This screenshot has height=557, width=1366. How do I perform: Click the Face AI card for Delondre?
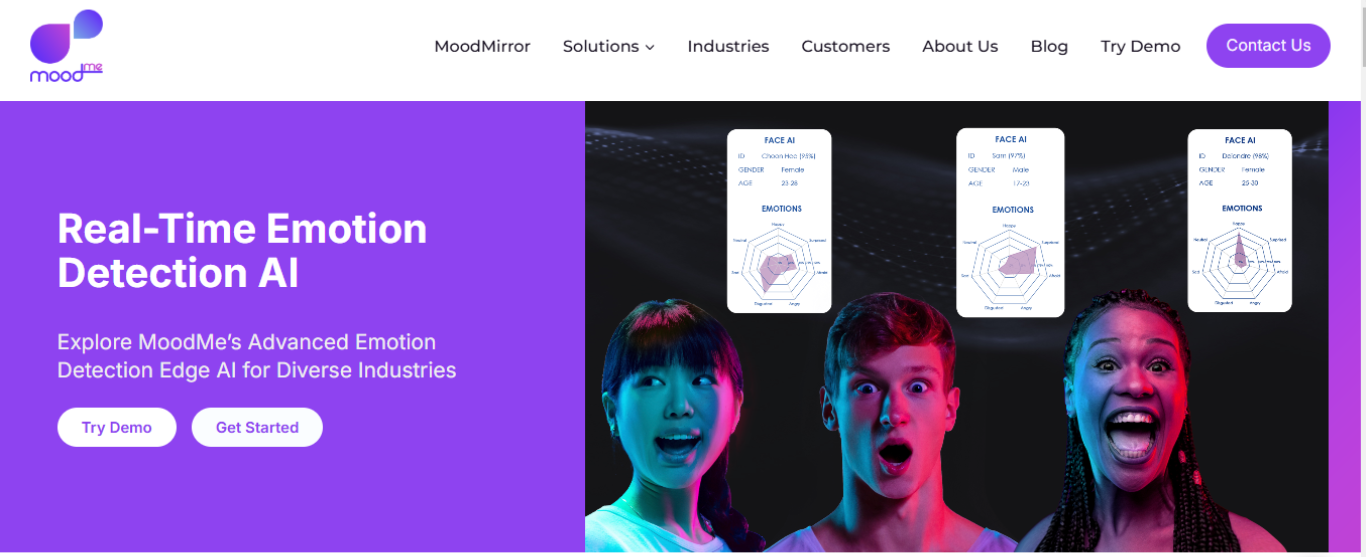1240,220
